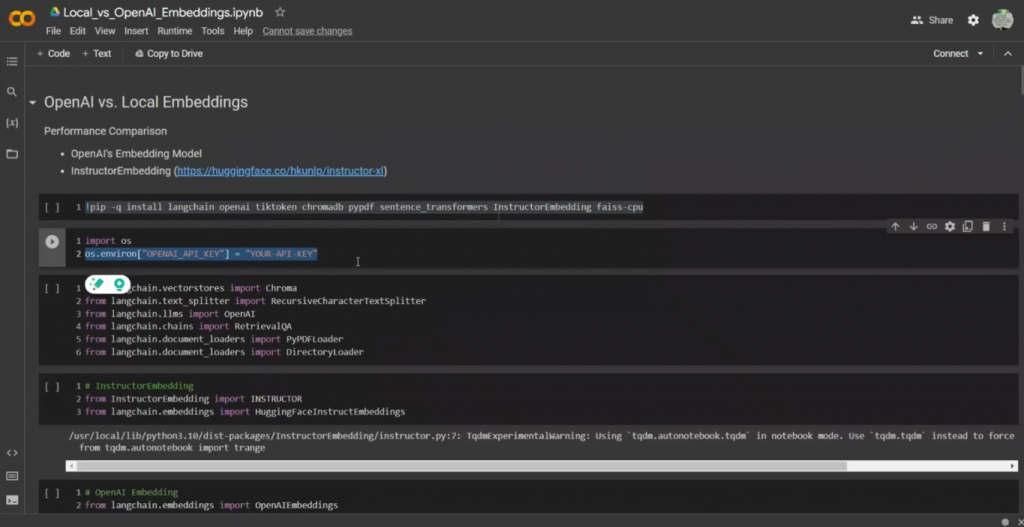
Task: Click Cannot save changes link
Action: pos(307,31)
